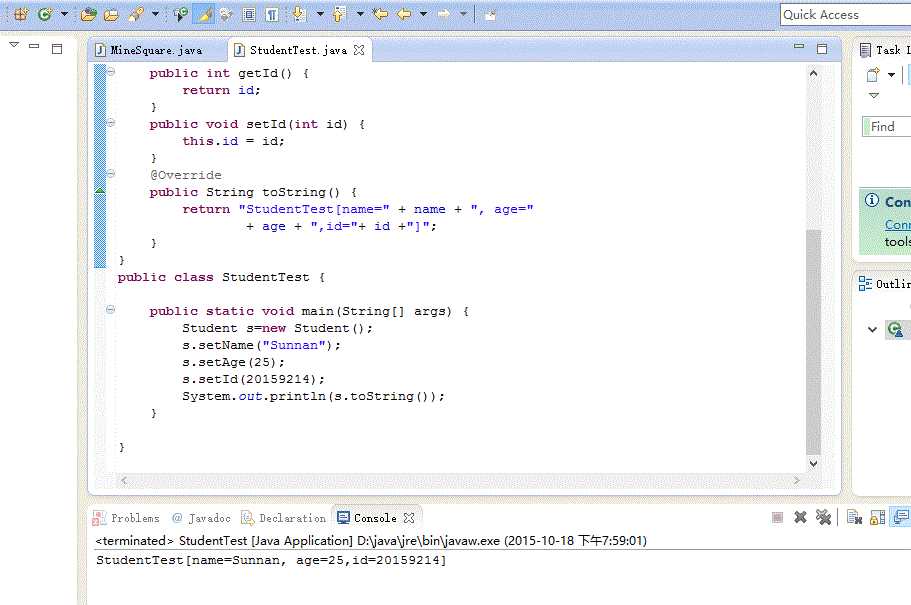Open the Next Annotation dropdown arrow
The image size is (911, 605).
click(x=320, y=14)
